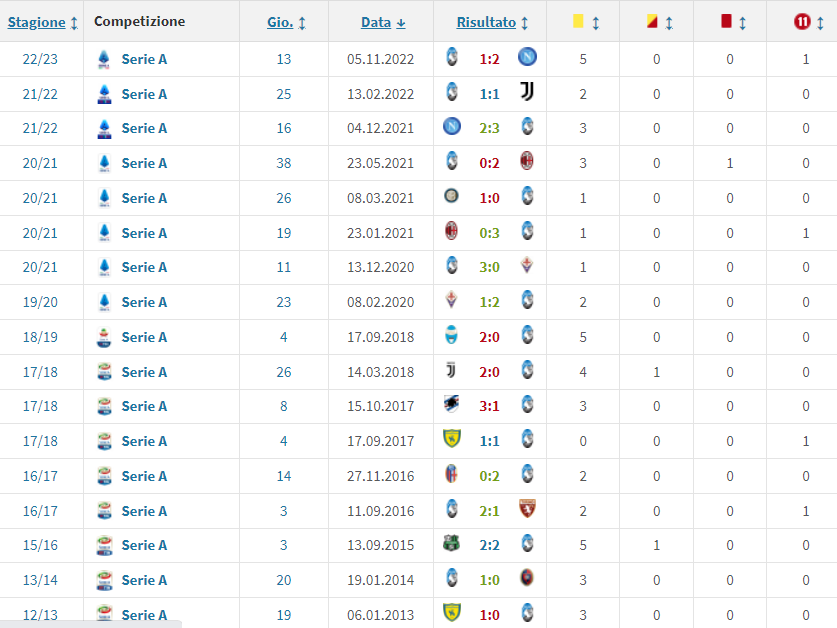Open the Serie A link for 13.02.2022
The width and height of the screenshot is (837, 628).
144,94
